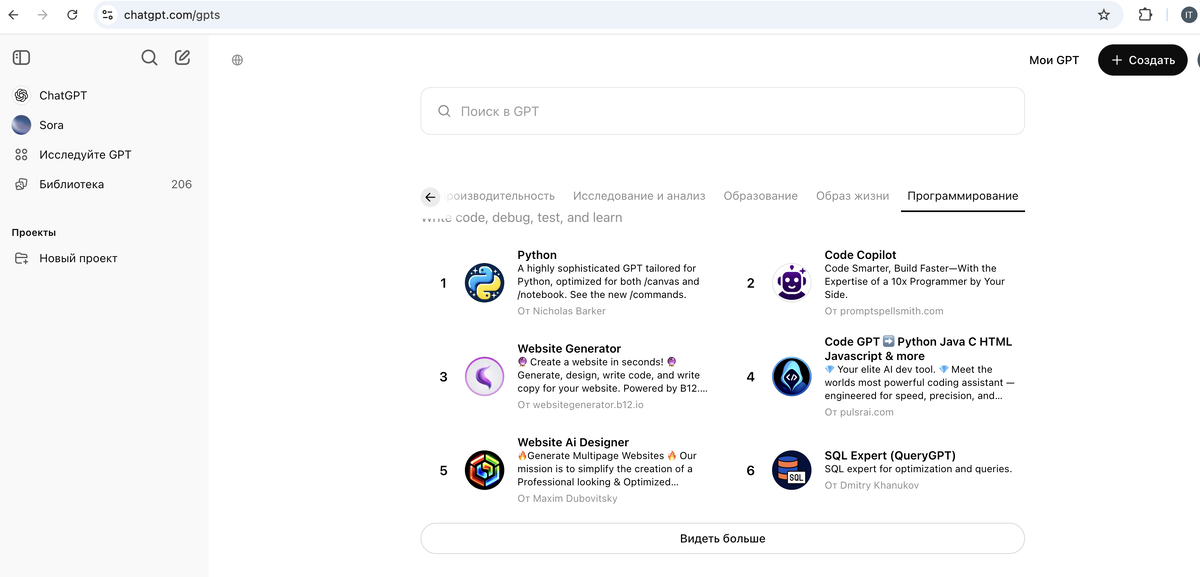The image size is (1200, 577).
Task: Click the Code GPT hexagon icon
Action: click(x=792, y=377)
